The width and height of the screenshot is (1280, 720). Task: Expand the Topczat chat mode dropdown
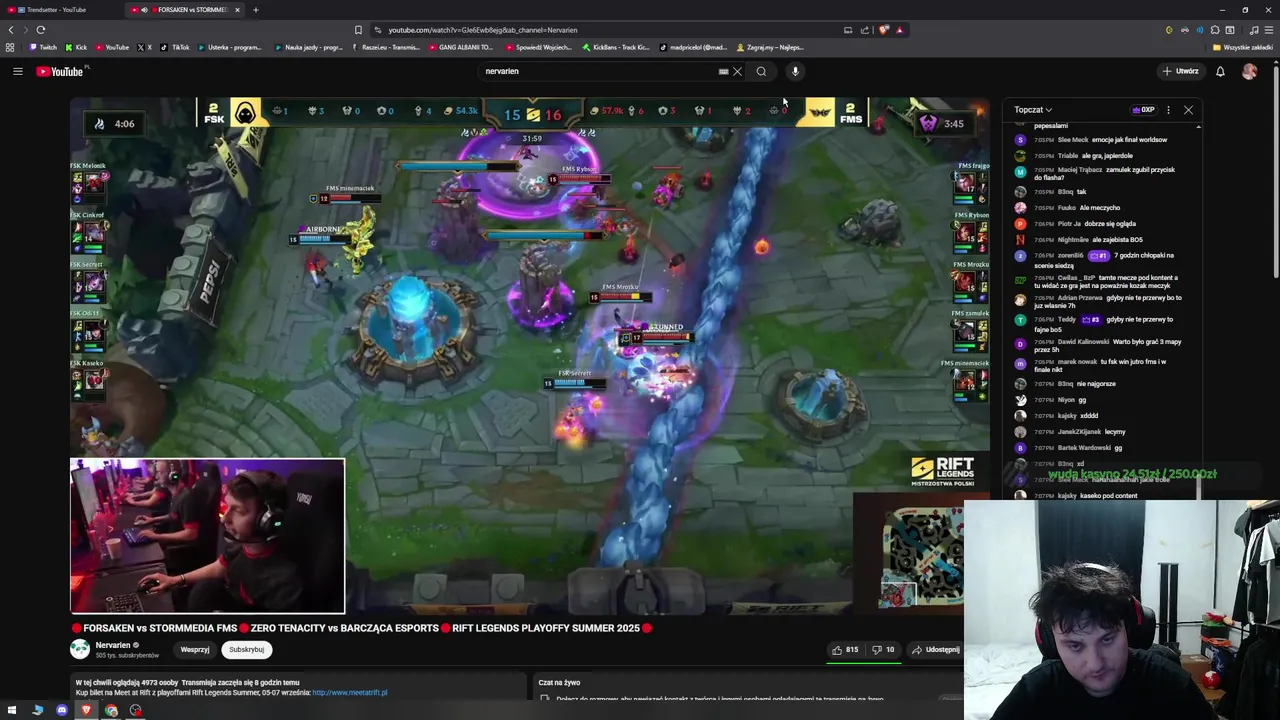pyautogui.click(x=1032, y=110)
